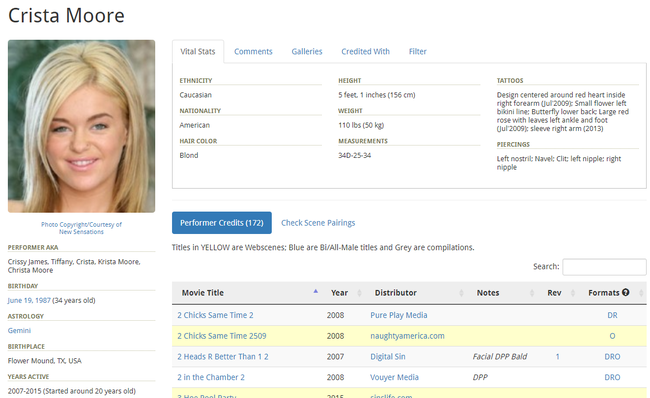Sort the table by Distributor column
Viewport: 650px width, 398px height.
pyautogui.click(x=417, y=293)
